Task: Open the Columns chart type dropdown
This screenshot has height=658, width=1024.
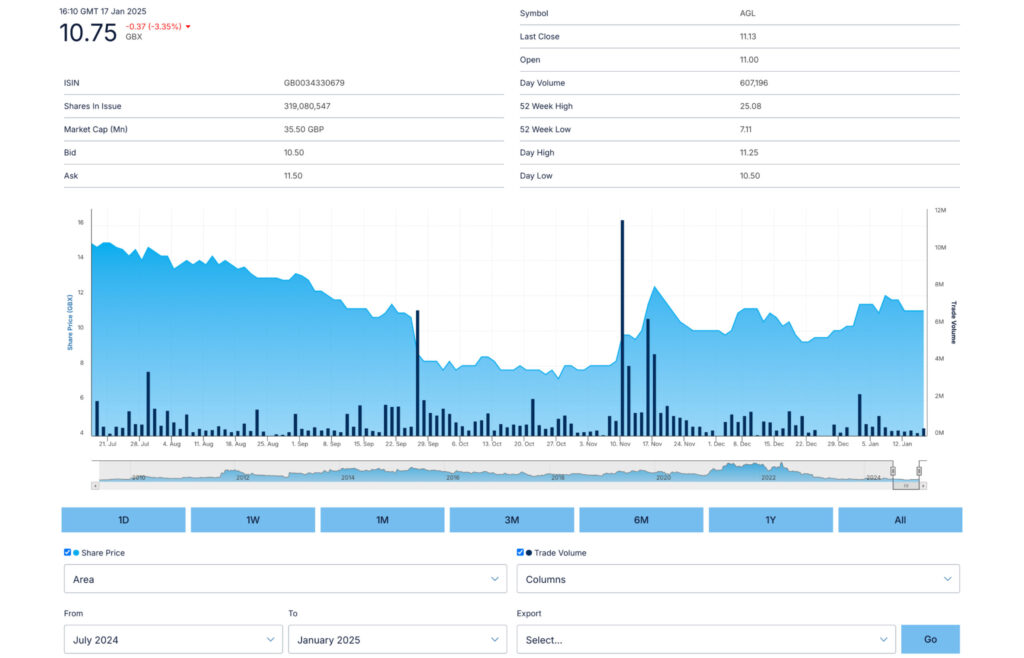Action: (738, 579)
